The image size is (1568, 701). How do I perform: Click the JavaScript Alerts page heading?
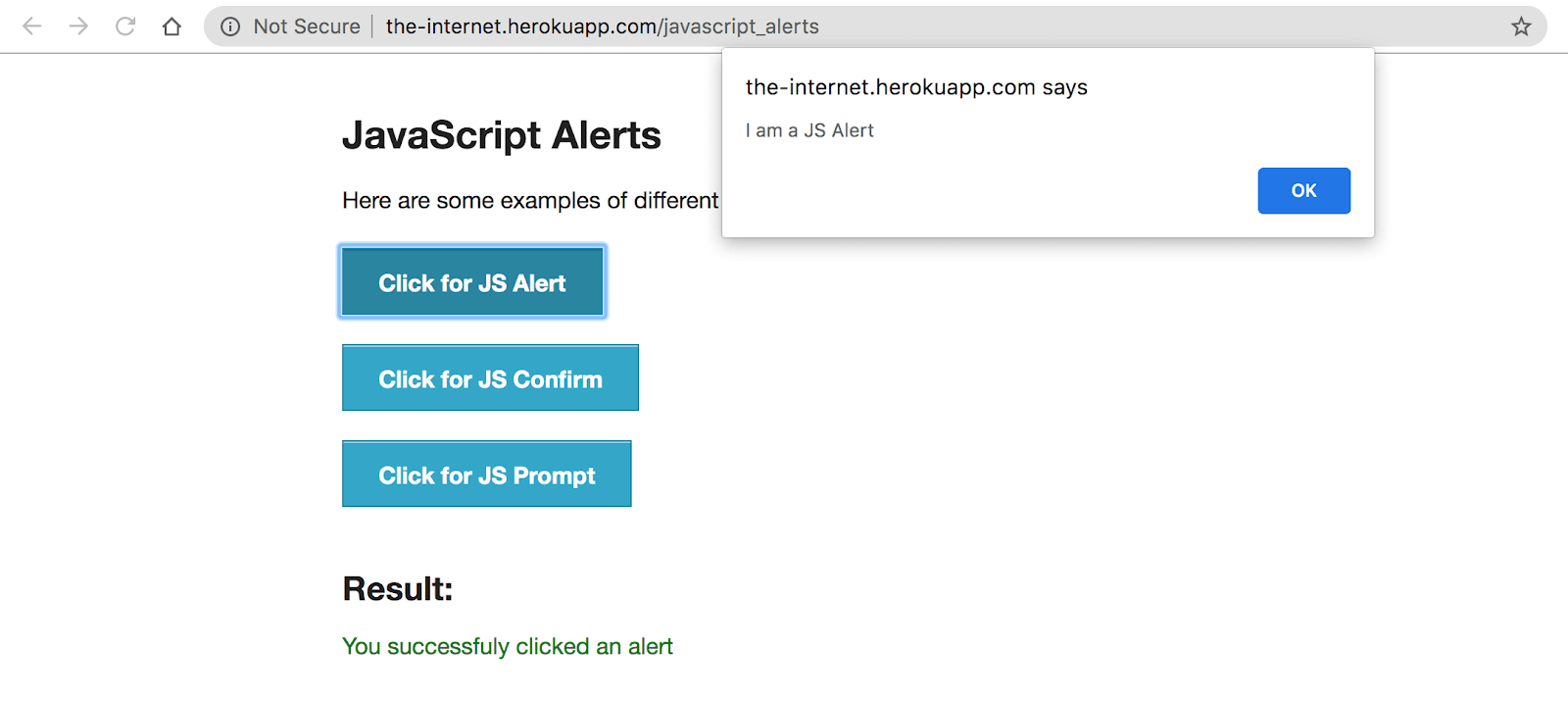501,135
